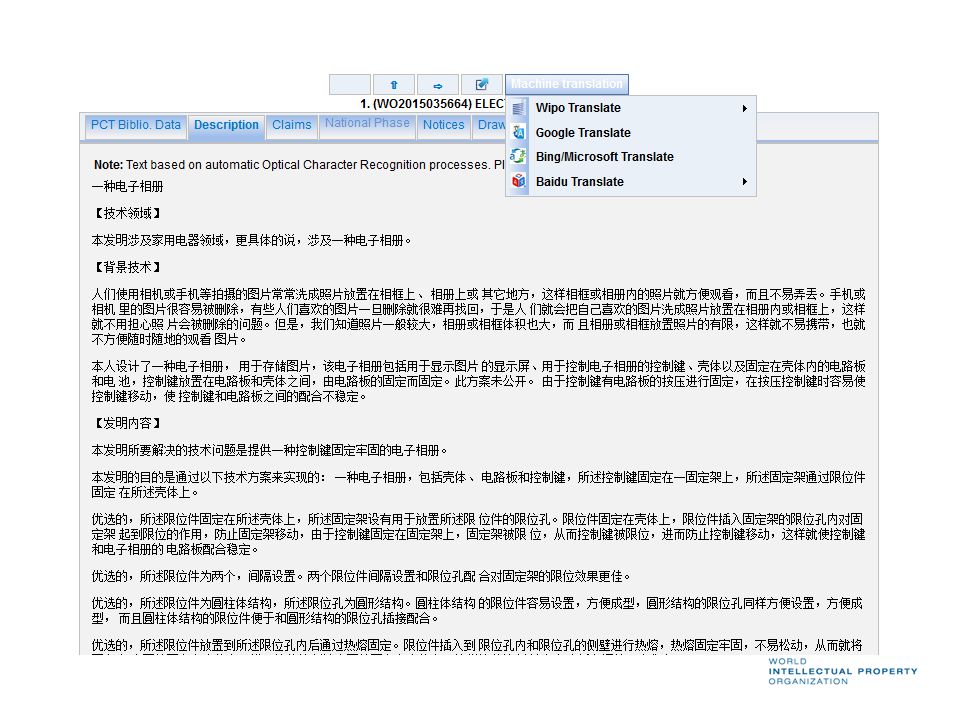This screenshot has height=720, width=960.
Task: Select the Description tab
Action: click(x=227, y=126)
